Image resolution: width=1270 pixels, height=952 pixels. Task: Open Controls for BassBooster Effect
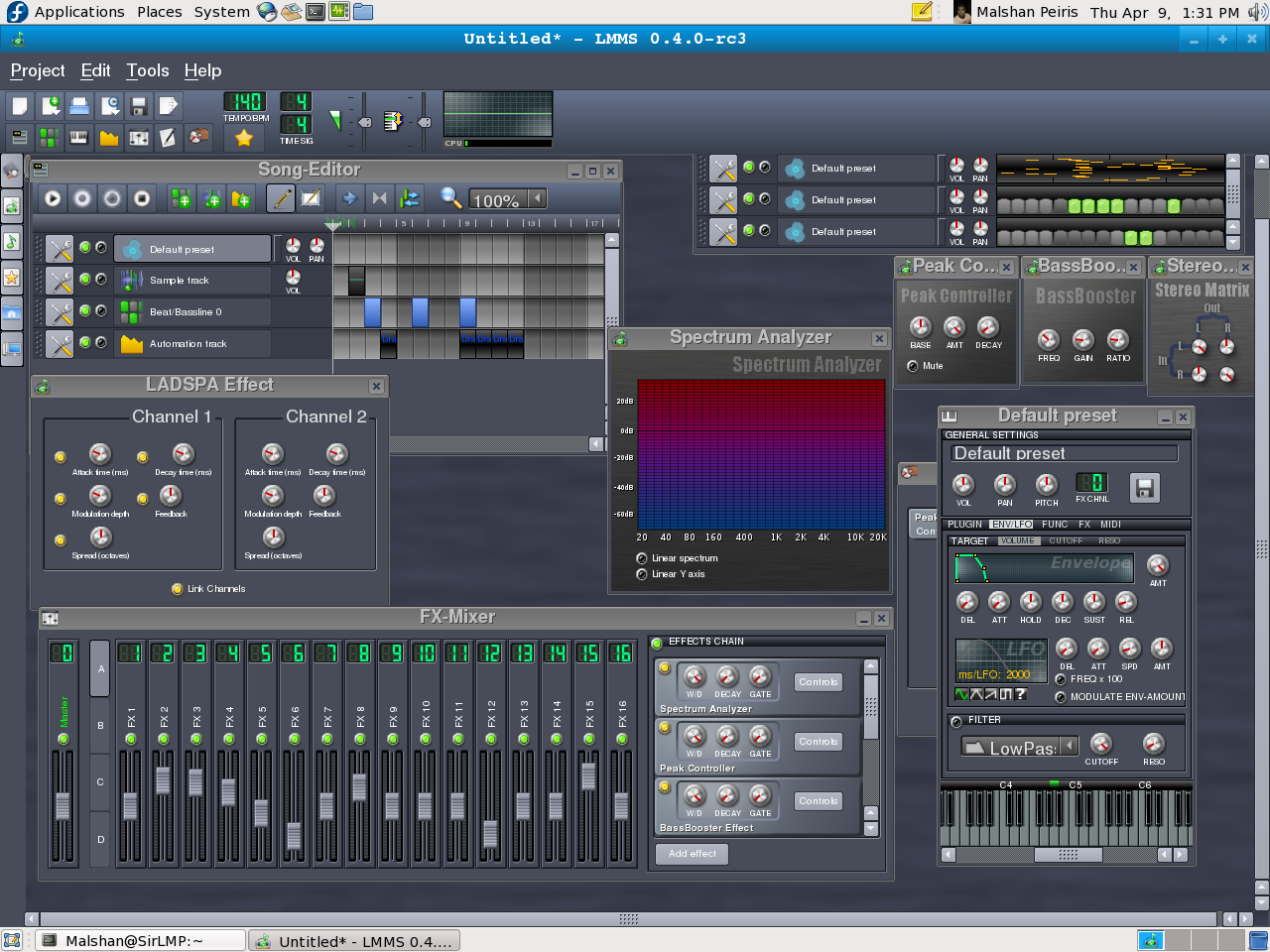coord(819,801)
